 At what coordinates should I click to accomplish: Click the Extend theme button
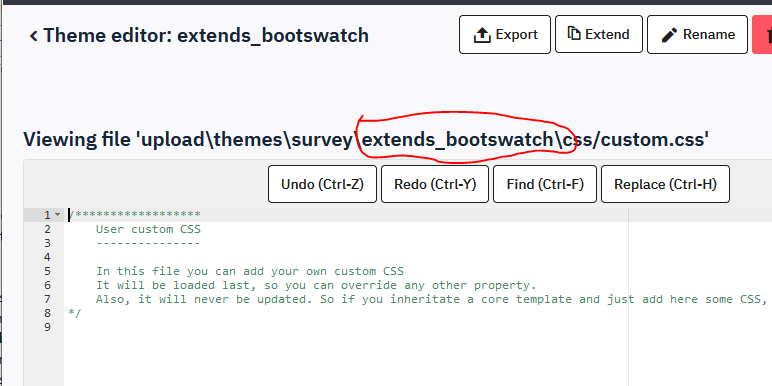click(x=599, y=34)
